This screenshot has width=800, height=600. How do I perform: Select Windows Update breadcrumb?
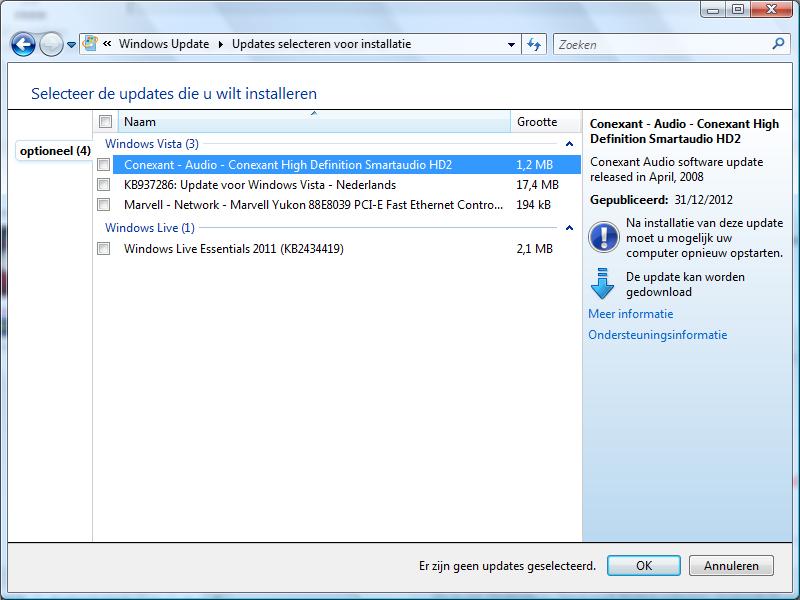tap(164, 44)
